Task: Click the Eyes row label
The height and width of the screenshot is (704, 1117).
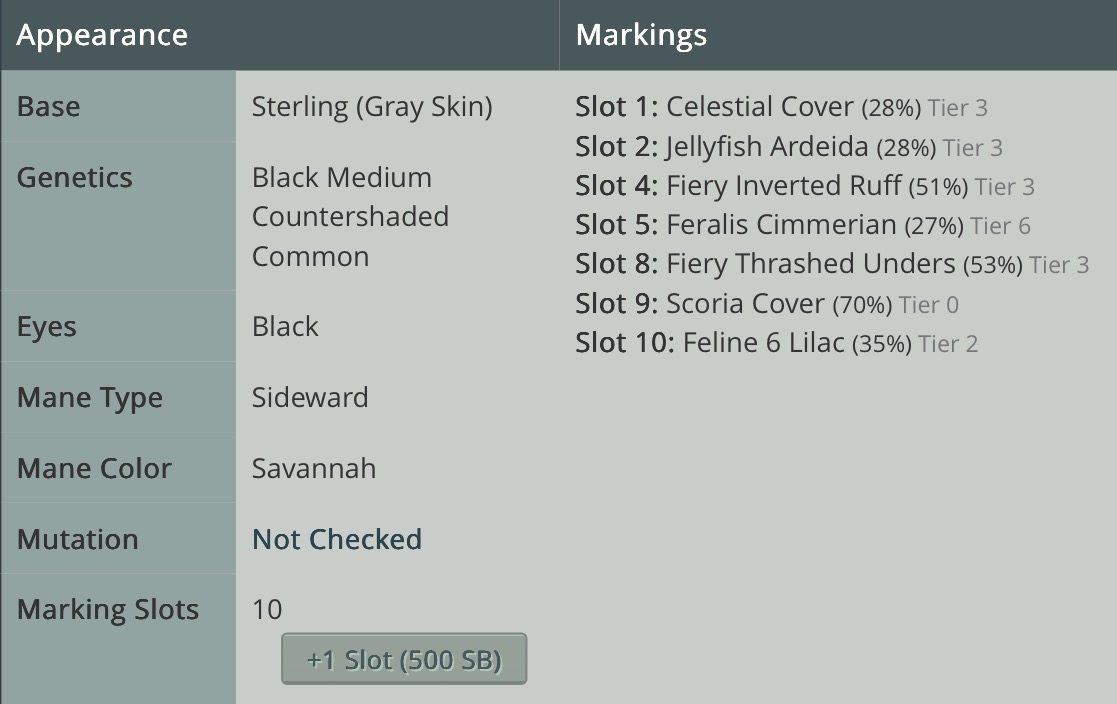Action: coord(46,327)
